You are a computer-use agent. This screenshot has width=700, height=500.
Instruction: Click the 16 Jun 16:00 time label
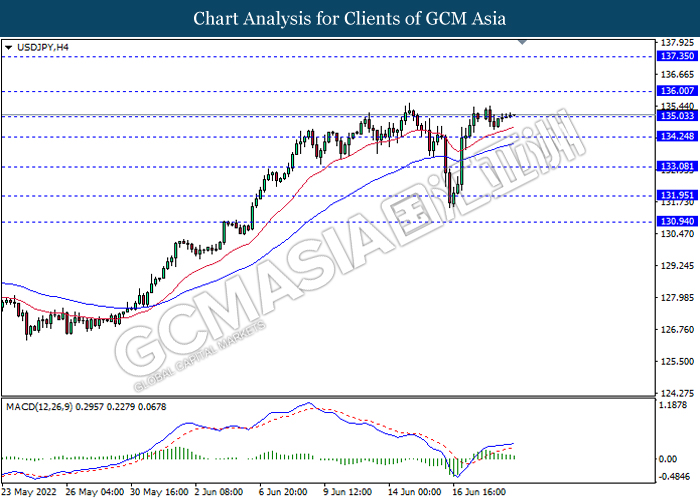click(x=480, y=492)
